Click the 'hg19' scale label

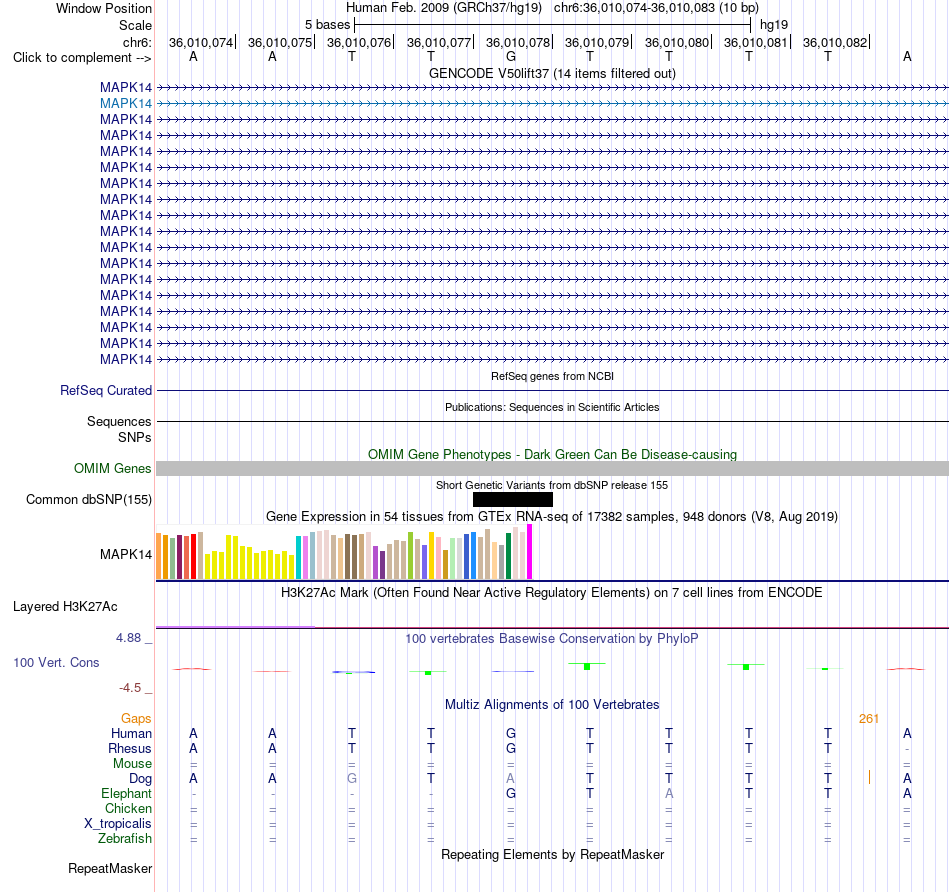tap(774, 25)
